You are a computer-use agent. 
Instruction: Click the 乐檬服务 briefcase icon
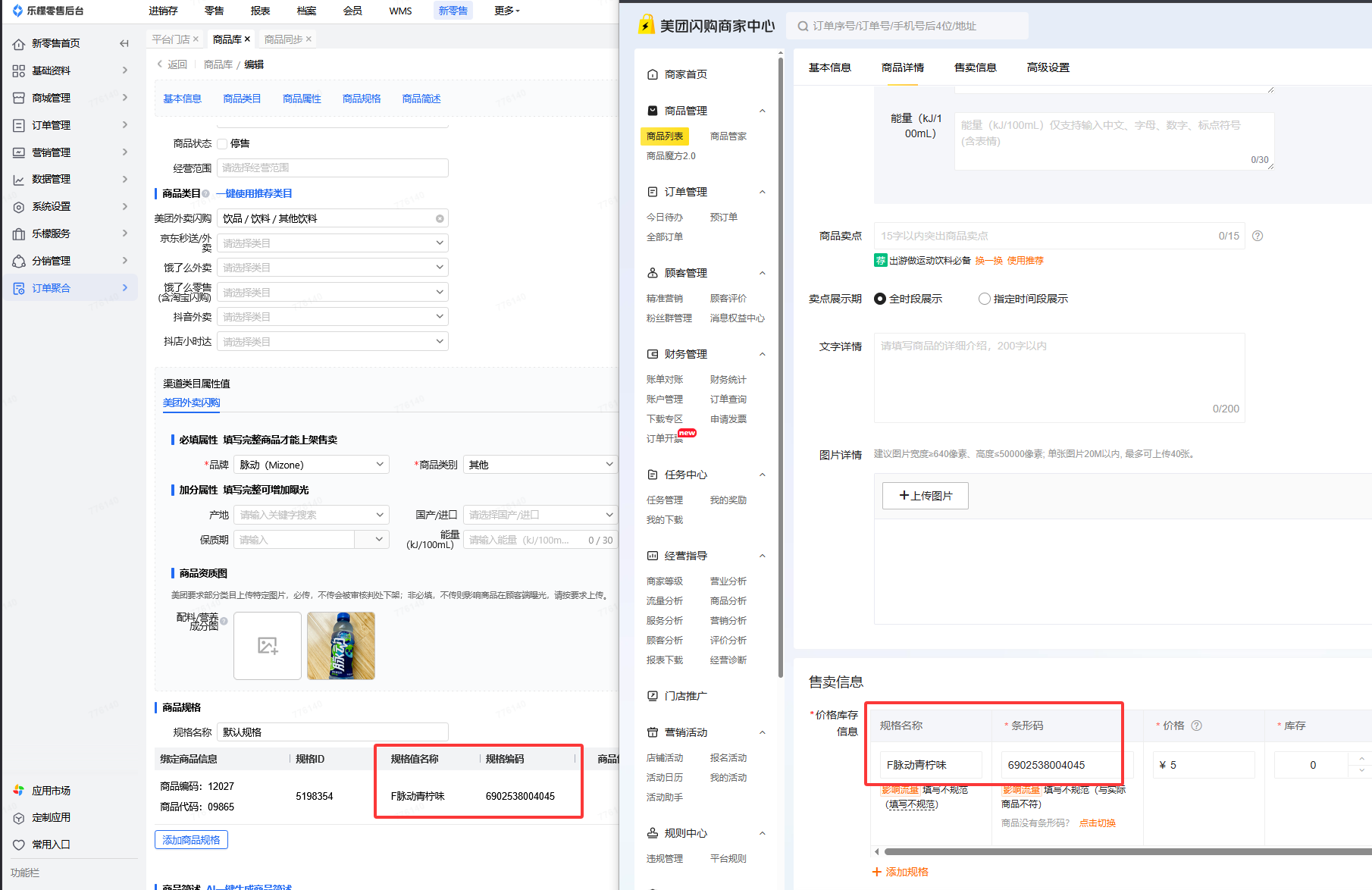19,234
